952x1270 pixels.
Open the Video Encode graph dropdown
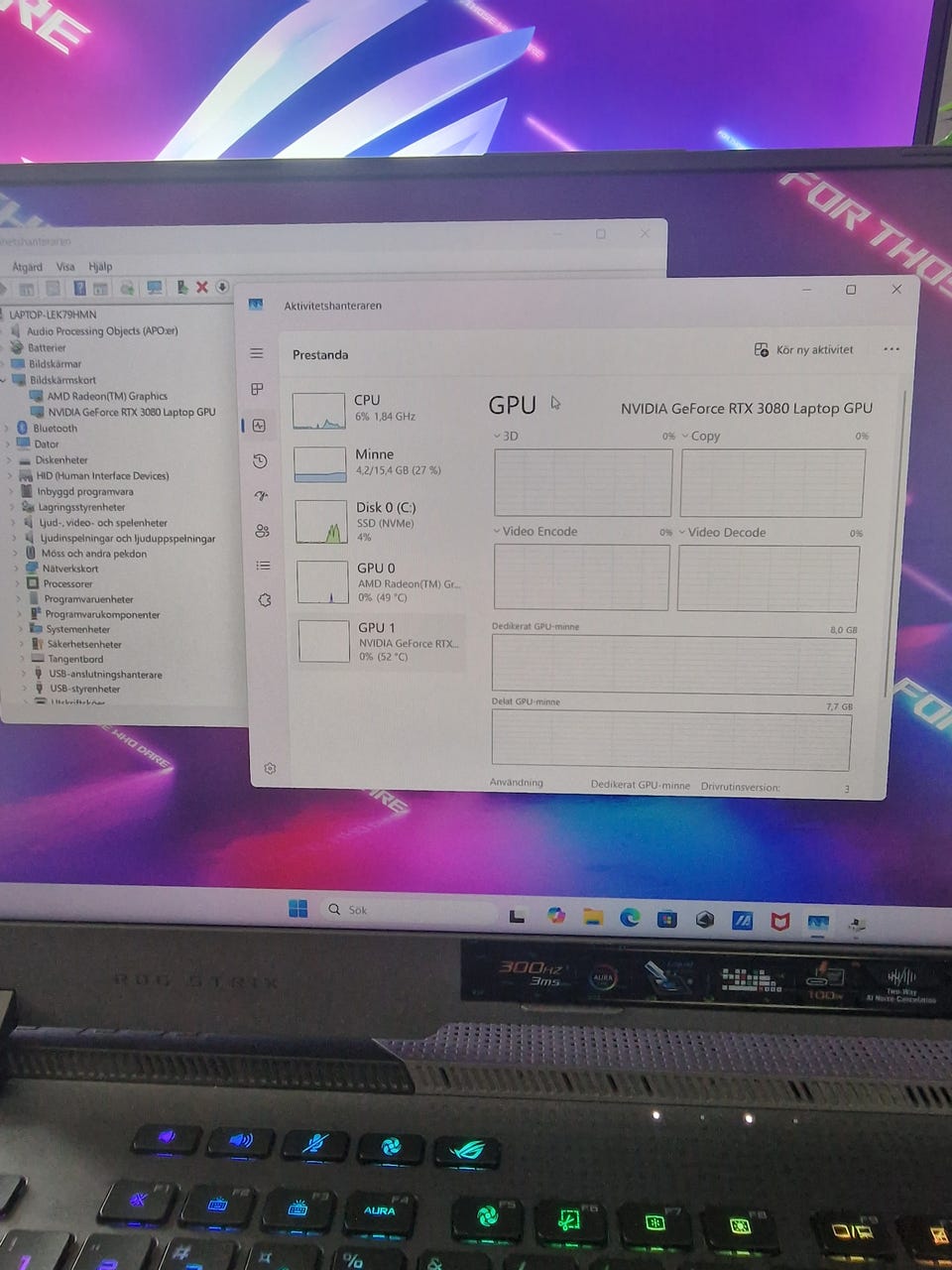pyautogui.click(x=497, y=531)
